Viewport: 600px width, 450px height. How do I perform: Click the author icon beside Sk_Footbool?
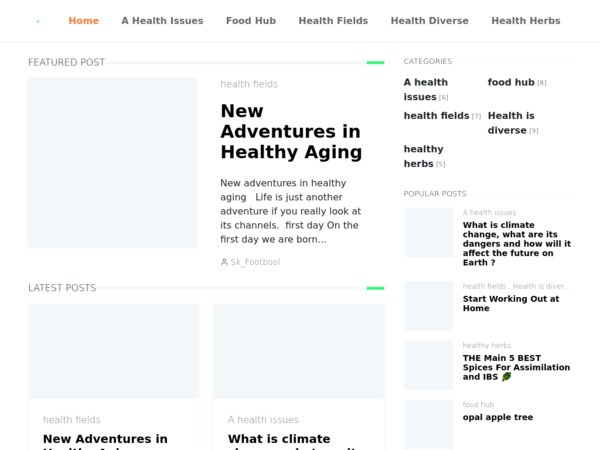[224, 262]
